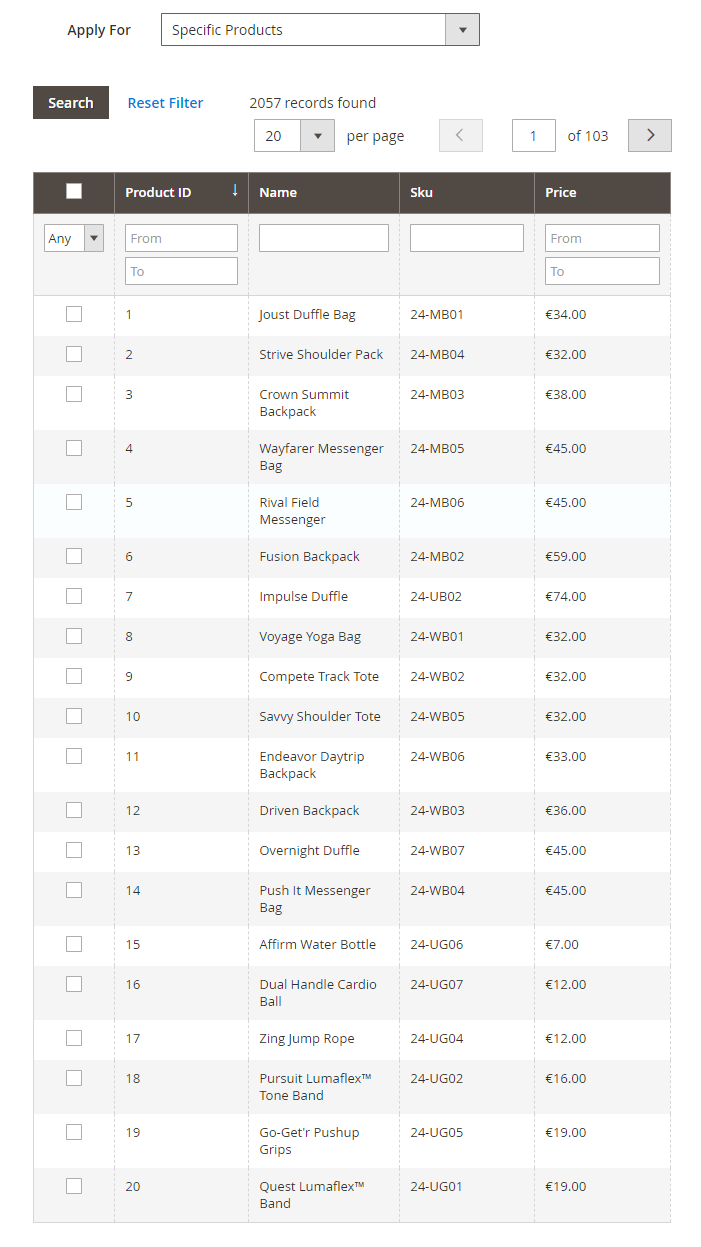Go to the next page arrow
The width and height of the screenshot is (701, 1247).
coord(649,135)
